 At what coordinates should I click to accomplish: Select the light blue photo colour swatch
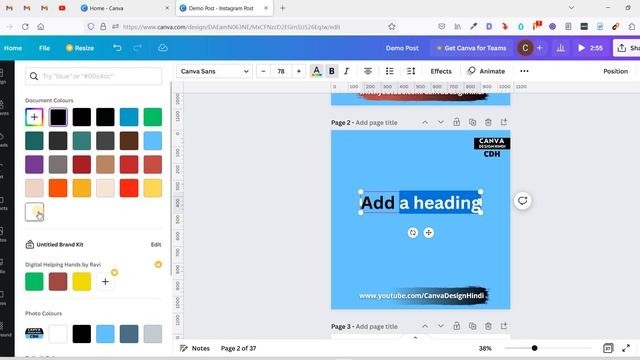pyautogui.click(x=105, y=334)
